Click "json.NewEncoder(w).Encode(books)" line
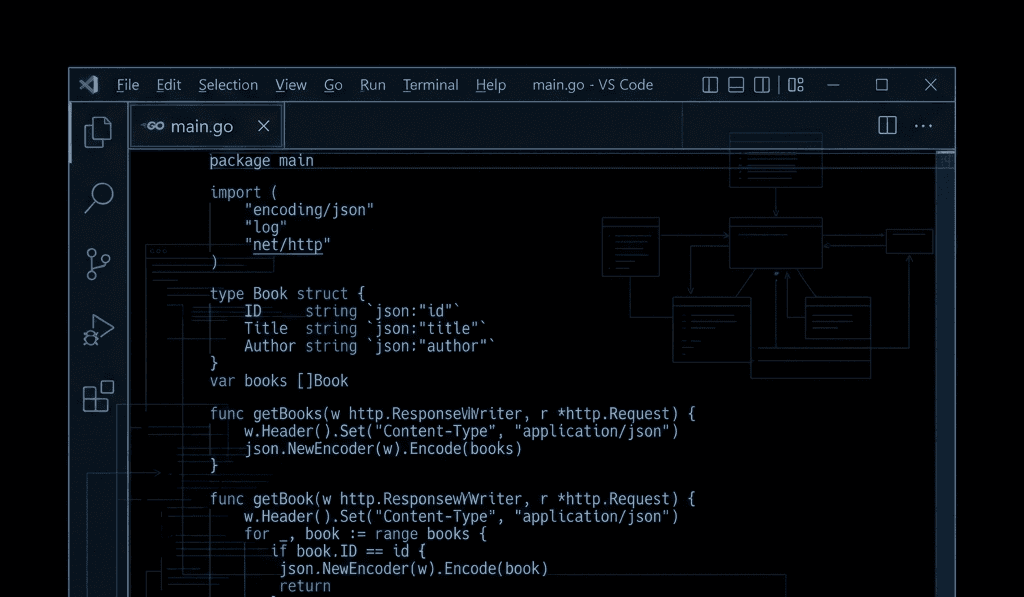Screen dimensions: 1024x597 point(383,449)
